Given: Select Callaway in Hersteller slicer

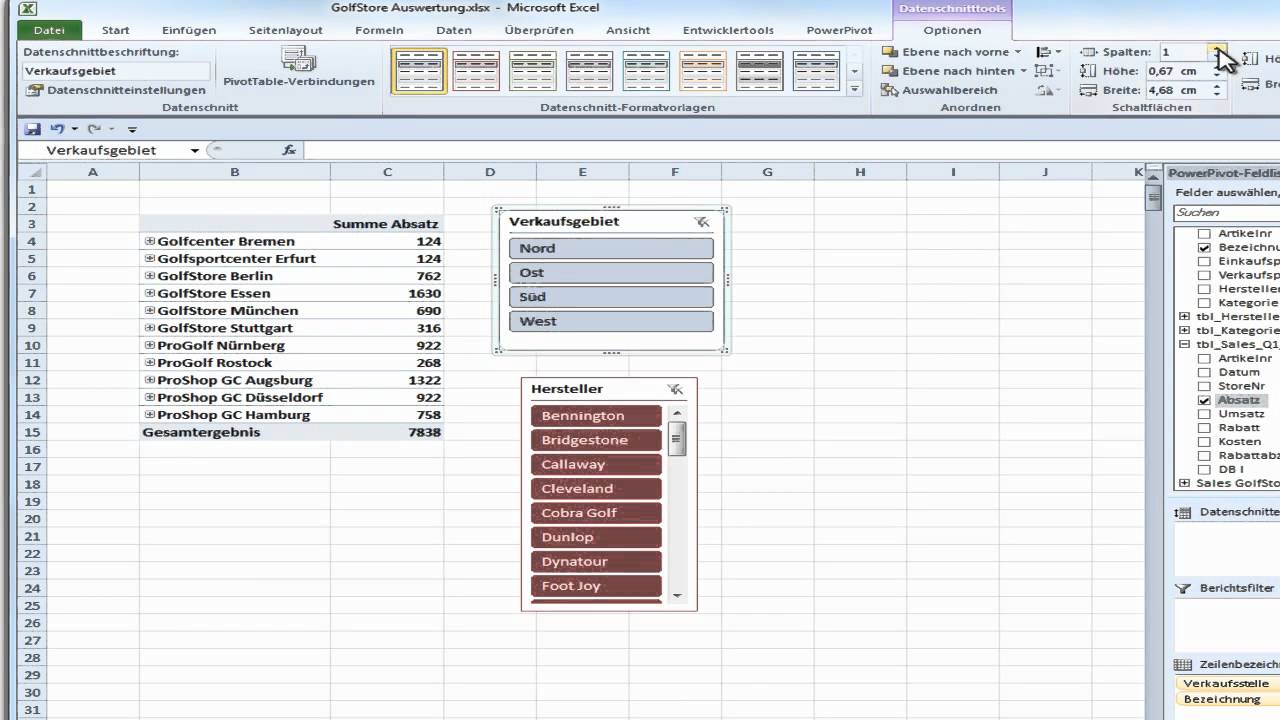Looking at the screenshot, I should coord(596,464).
